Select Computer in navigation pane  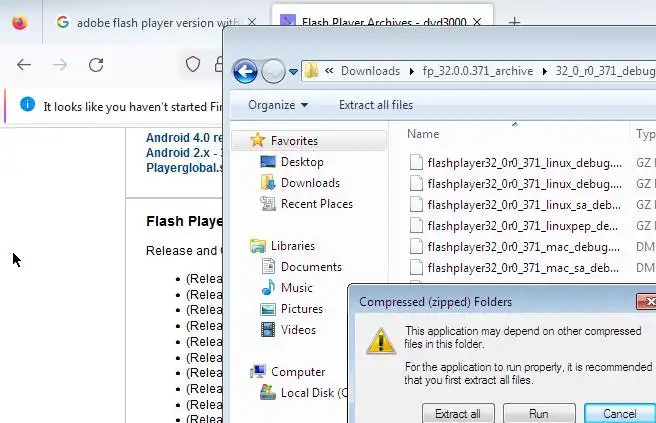point(298,372)
